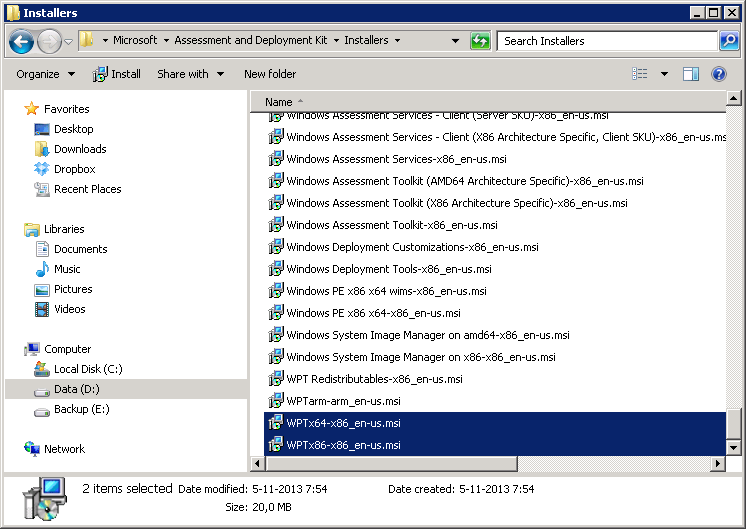746x529 pixels.
Task: Focus the Search Installers field
Action: [607, 41]
